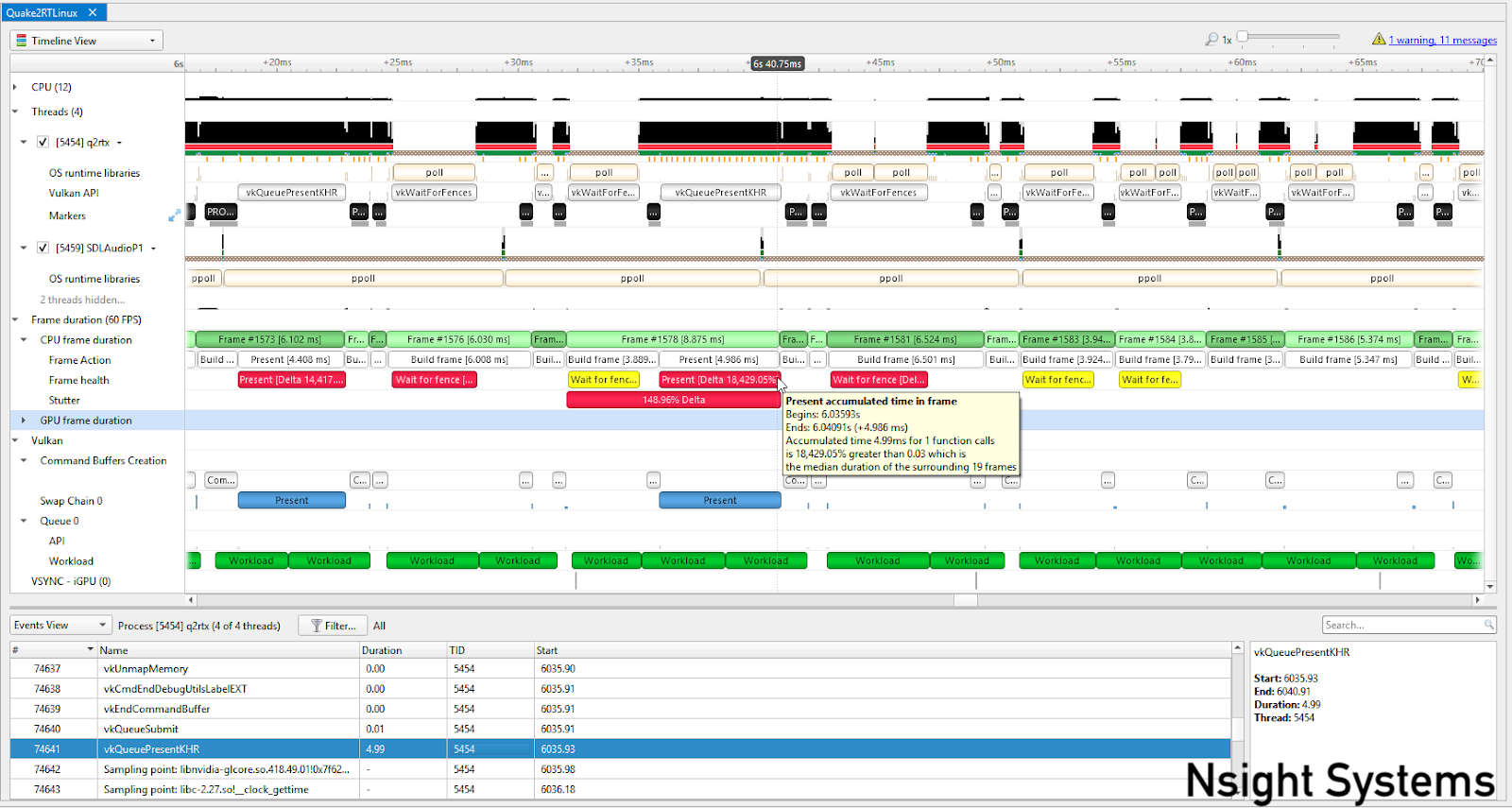Select the highlighted vkQueuePresentKHR row

620,749
